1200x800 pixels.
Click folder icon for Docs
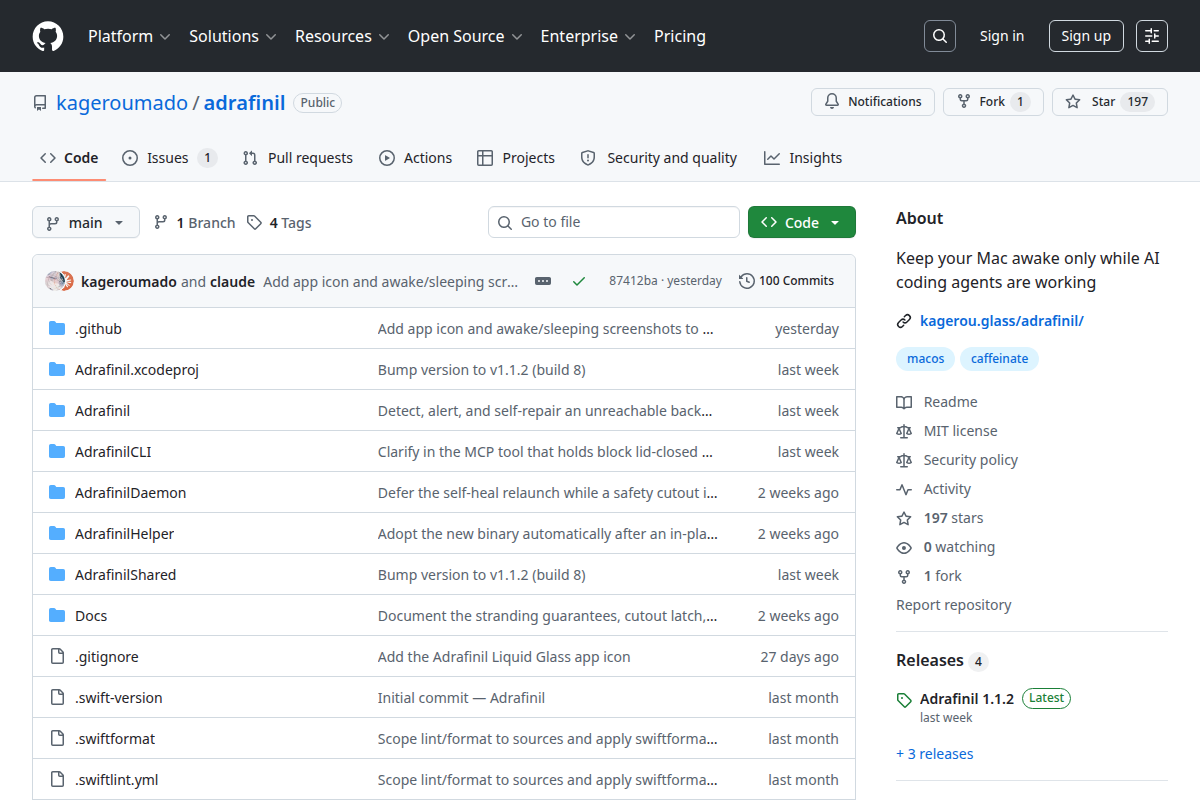(57, 616)
